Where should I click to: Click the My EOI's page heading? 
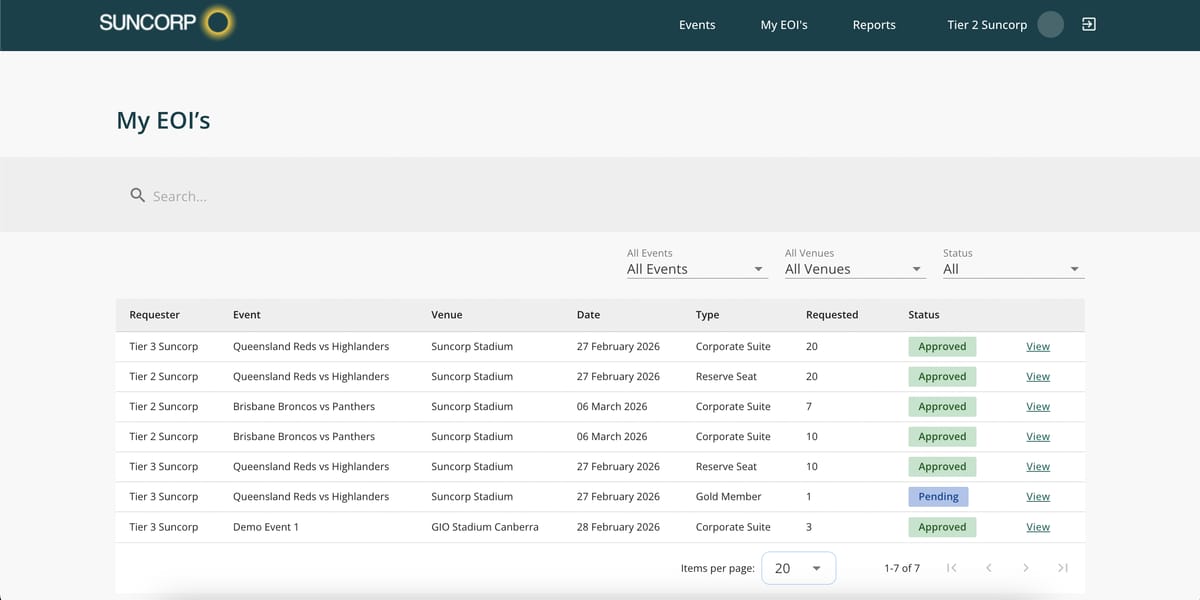(x=163, y=120)
